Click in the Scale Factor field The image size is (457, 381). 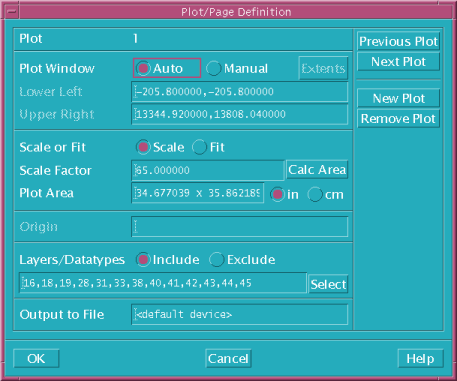[x=208, y=170]
